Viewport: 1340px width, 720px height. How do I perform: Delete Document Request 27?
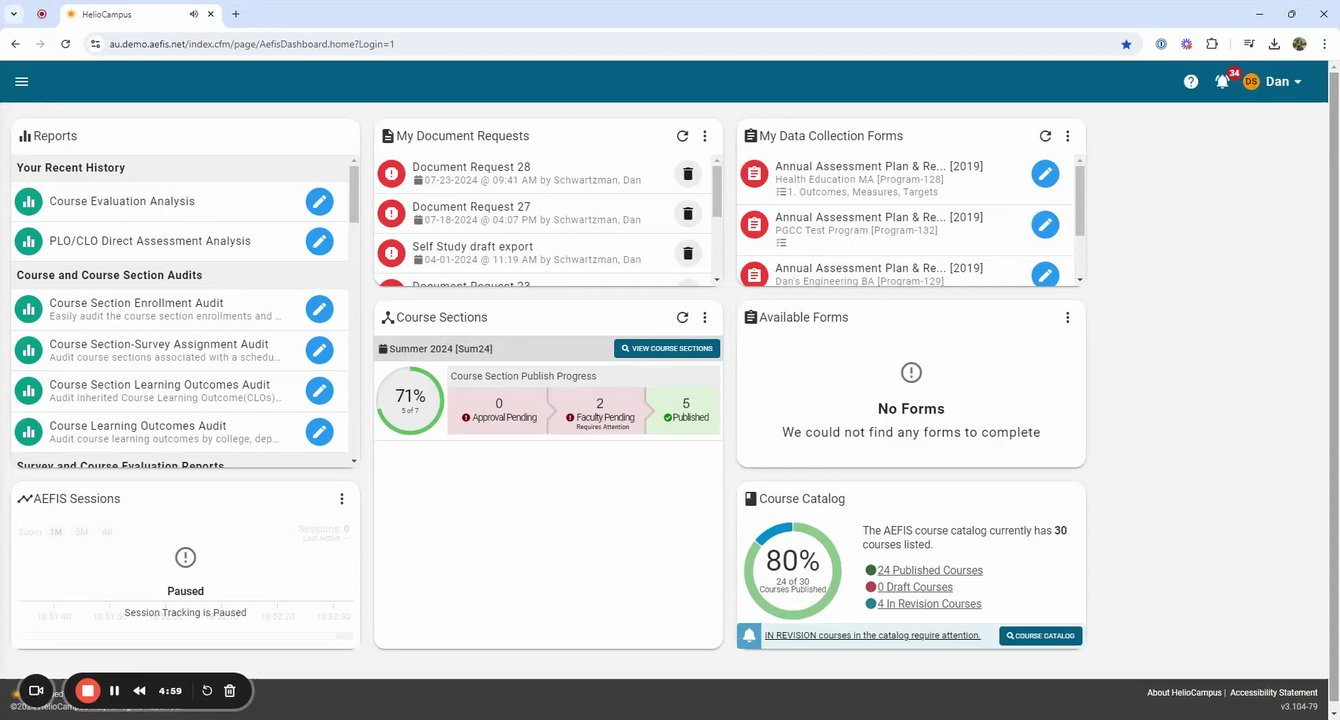click(x=687, y=213)
